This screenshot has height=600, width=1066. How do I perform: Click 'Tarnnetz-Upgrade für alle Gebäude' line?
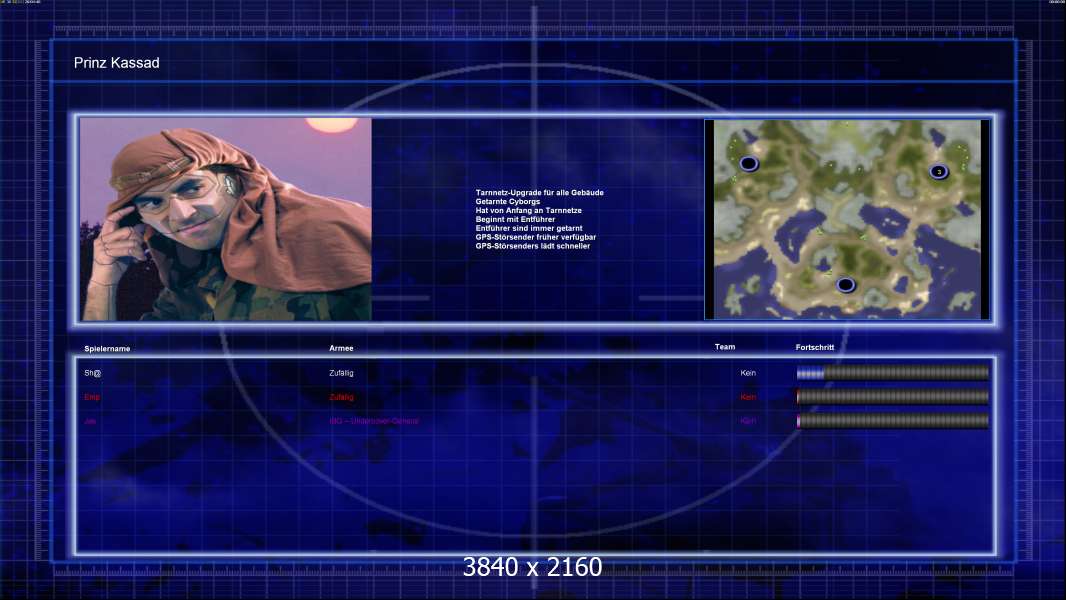coord(539,193)
